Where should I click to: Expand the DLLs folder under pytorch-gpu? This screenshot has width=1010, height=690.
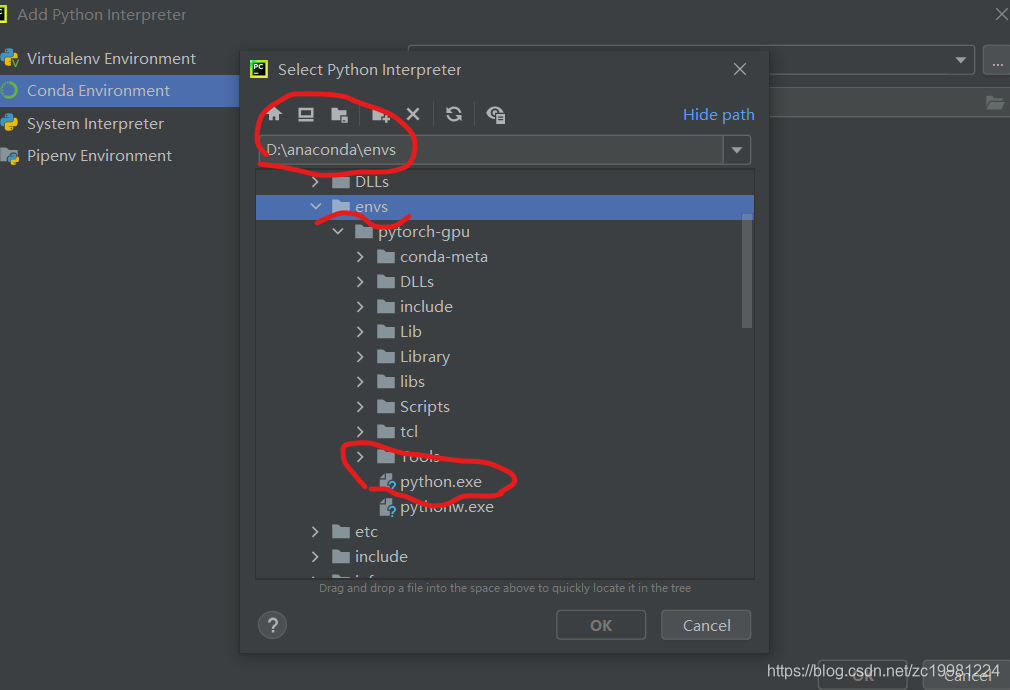coord(360,282)
